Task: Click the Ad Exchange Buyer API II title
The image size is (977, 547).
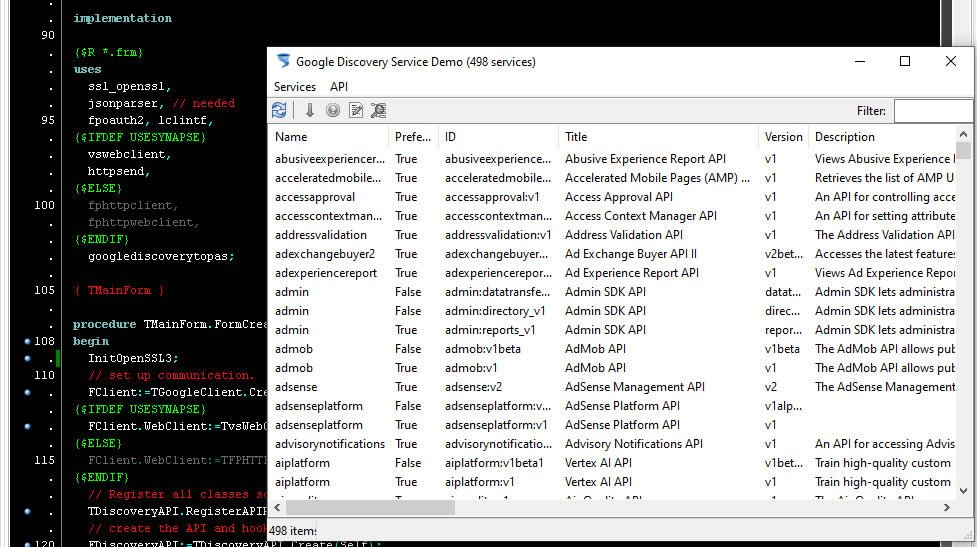Action: click(x=631, y=254)
